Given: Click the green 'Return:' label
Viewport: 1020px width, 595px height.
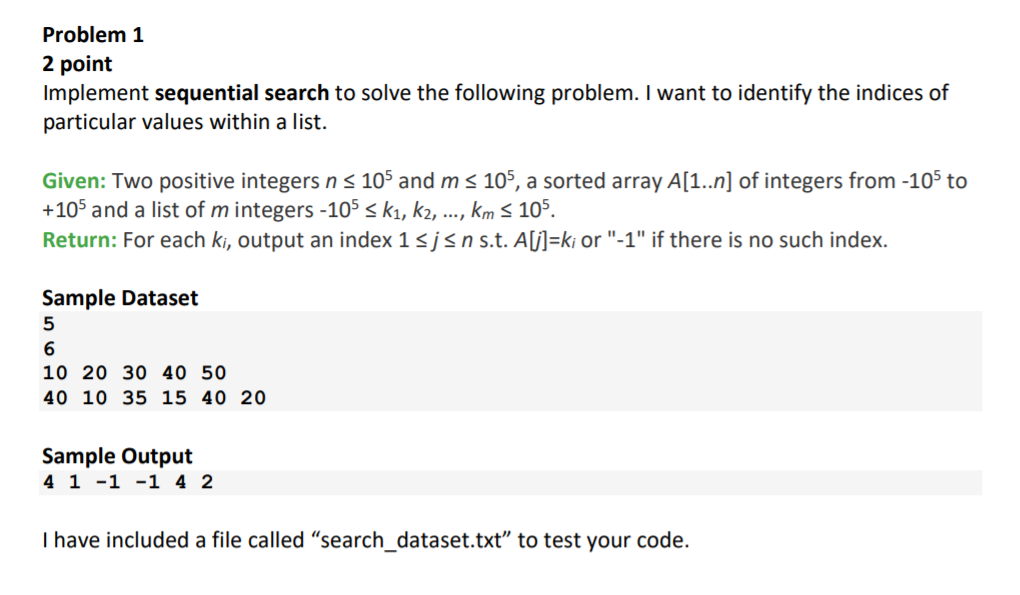Looking at the screenshot, I should [x=79, y=240].
